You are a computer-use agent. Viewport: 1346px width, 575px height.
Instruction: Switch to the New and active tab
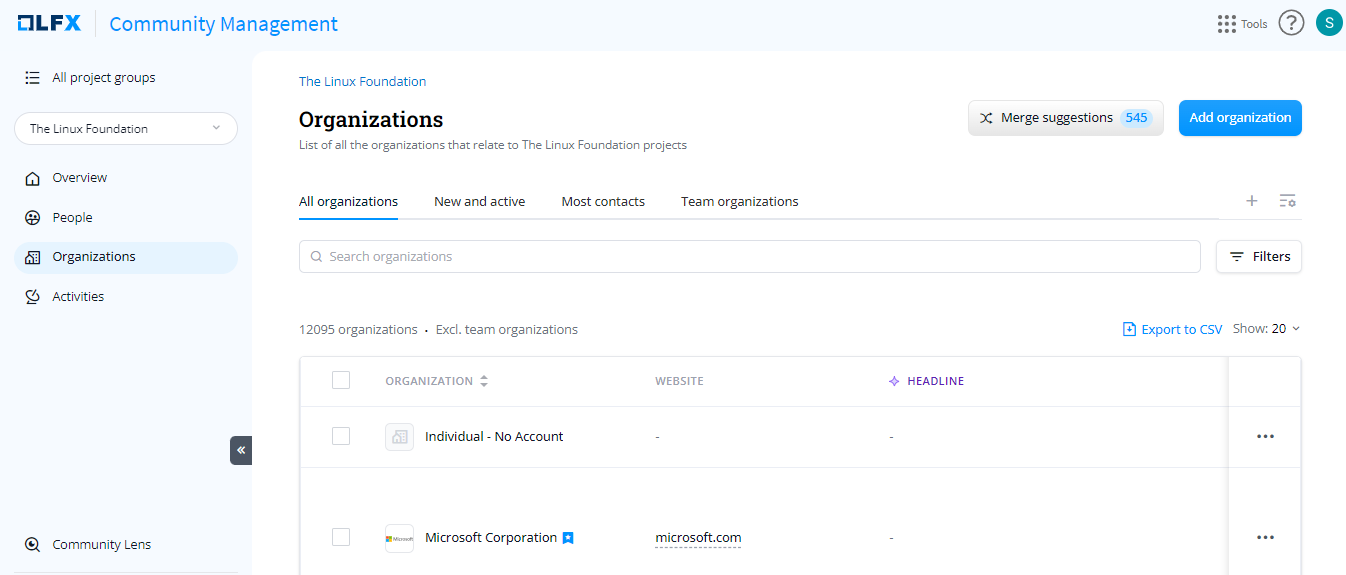coord(479,201)
